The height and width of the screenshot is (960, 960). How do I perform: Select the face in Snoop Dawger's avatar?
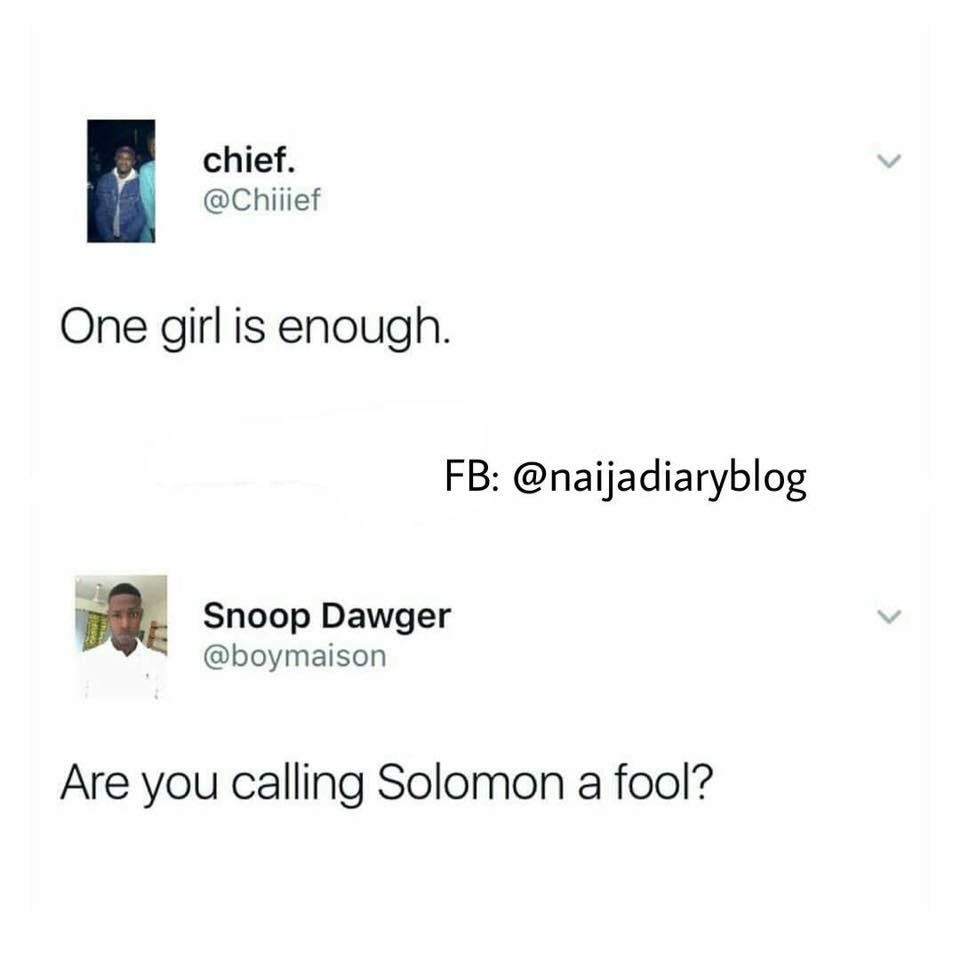click(126, 614)
